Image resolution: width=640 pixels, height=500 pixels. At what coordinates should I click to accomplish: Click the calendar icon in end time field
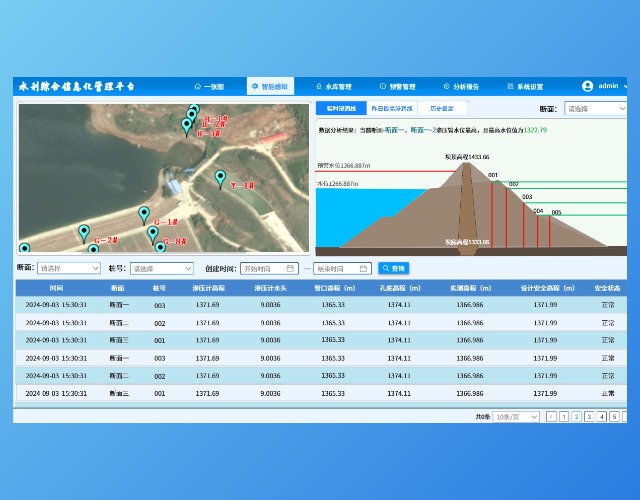364,268
